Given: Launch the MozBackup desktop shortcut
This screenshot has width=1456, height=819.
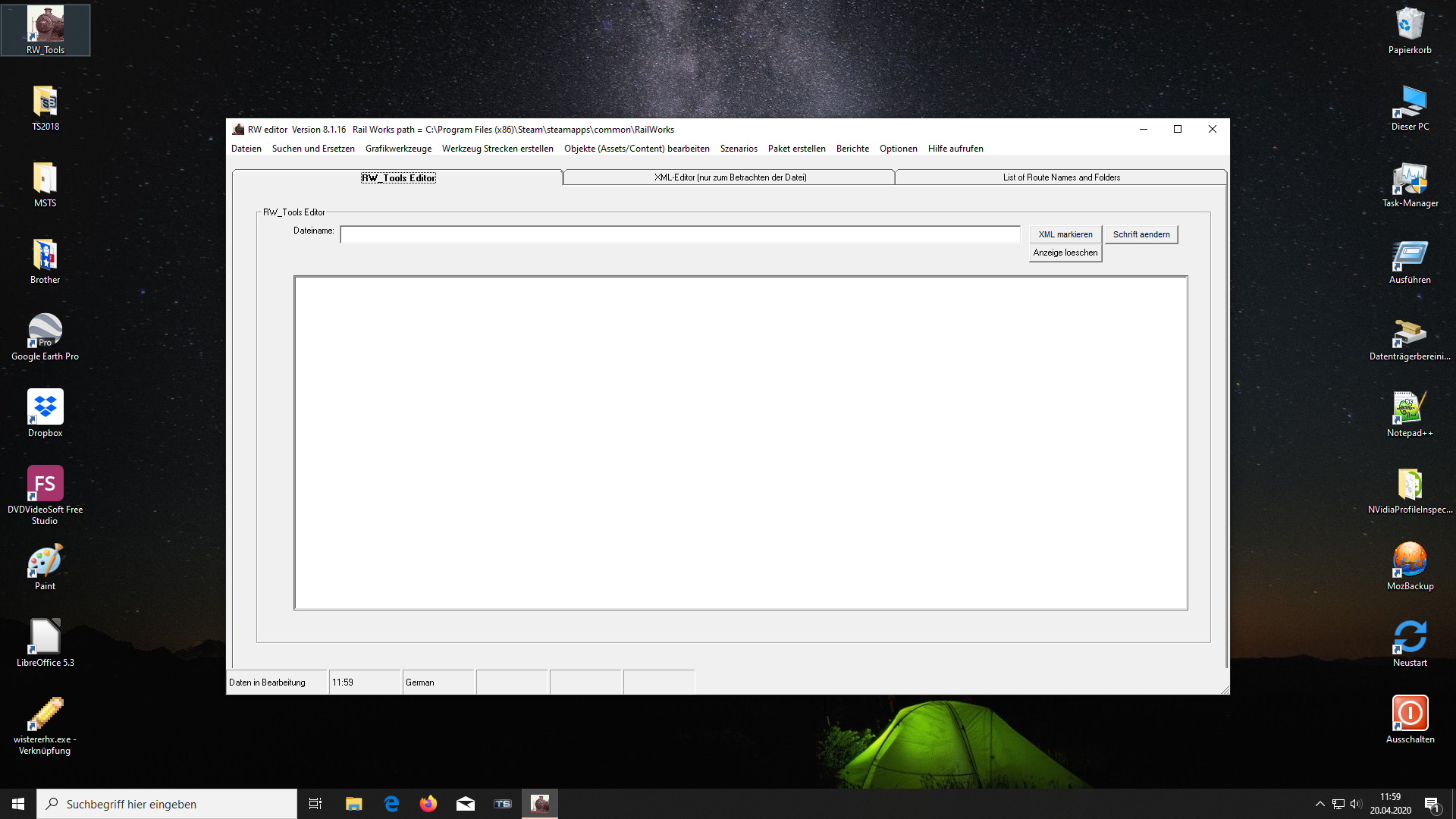Looking at the screenshot, I should click(x=1410, y=565).
